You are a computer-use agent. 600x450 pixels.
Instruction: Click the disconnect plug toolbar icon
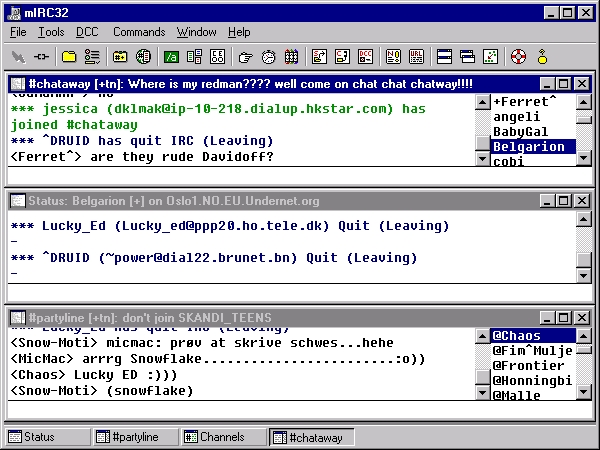coord(41,57)
